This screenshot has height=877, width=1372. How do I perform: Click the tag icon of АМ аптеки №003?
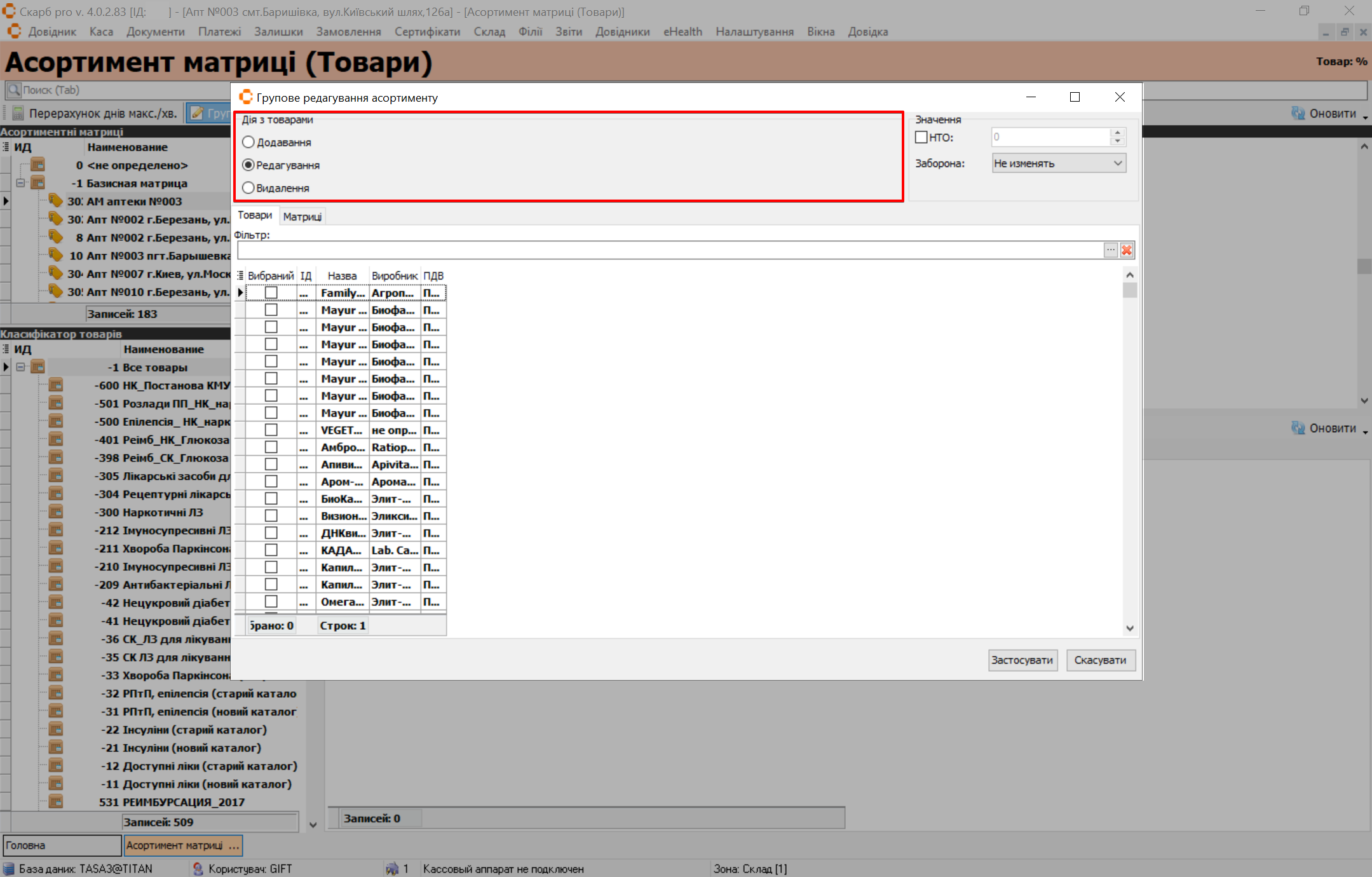click(x=56, y=201)
